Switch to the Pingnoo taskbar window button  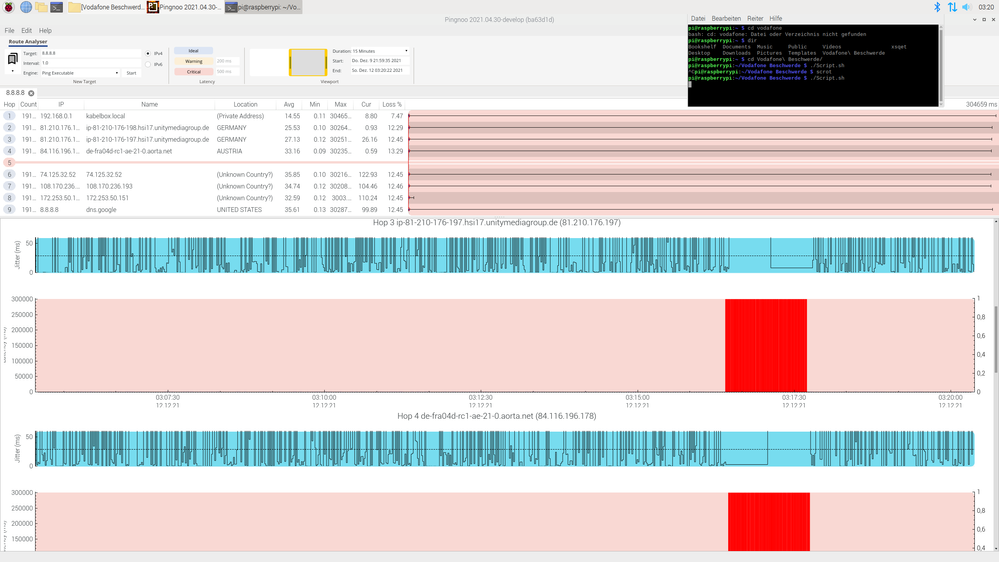pyautogui.click(x=182, y=7)
